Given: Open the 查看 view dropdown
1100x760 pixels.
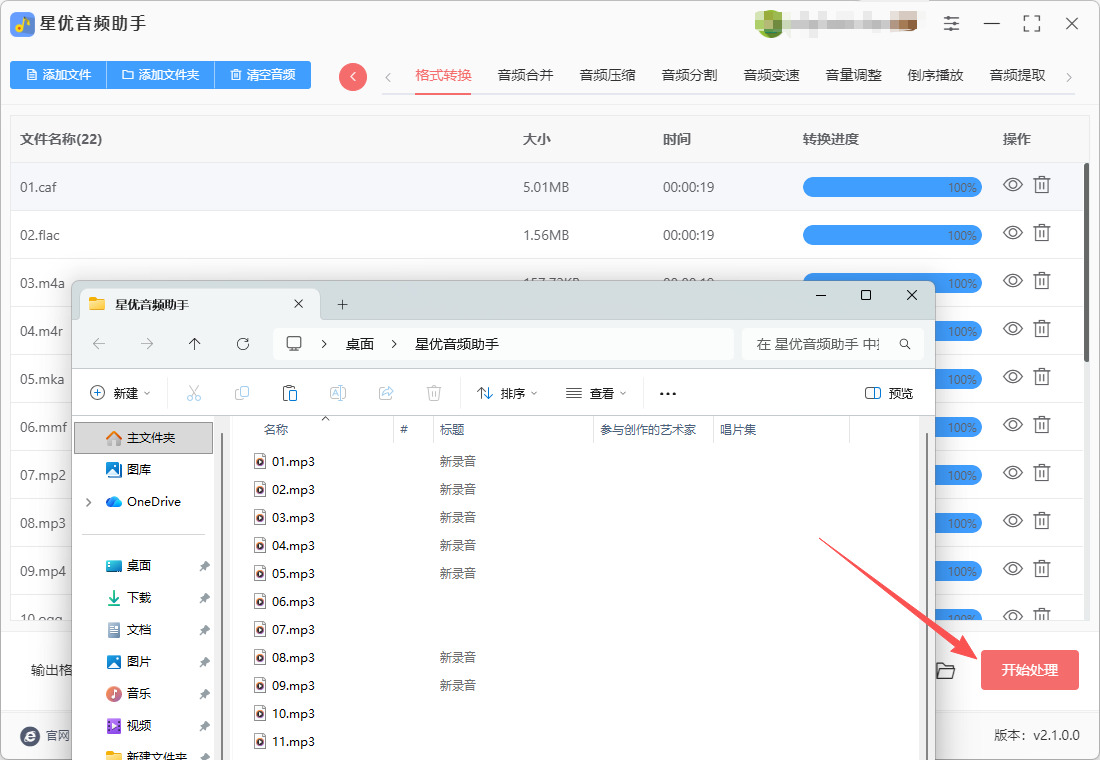Looking at the screenshot, I should tap(596, 393).
